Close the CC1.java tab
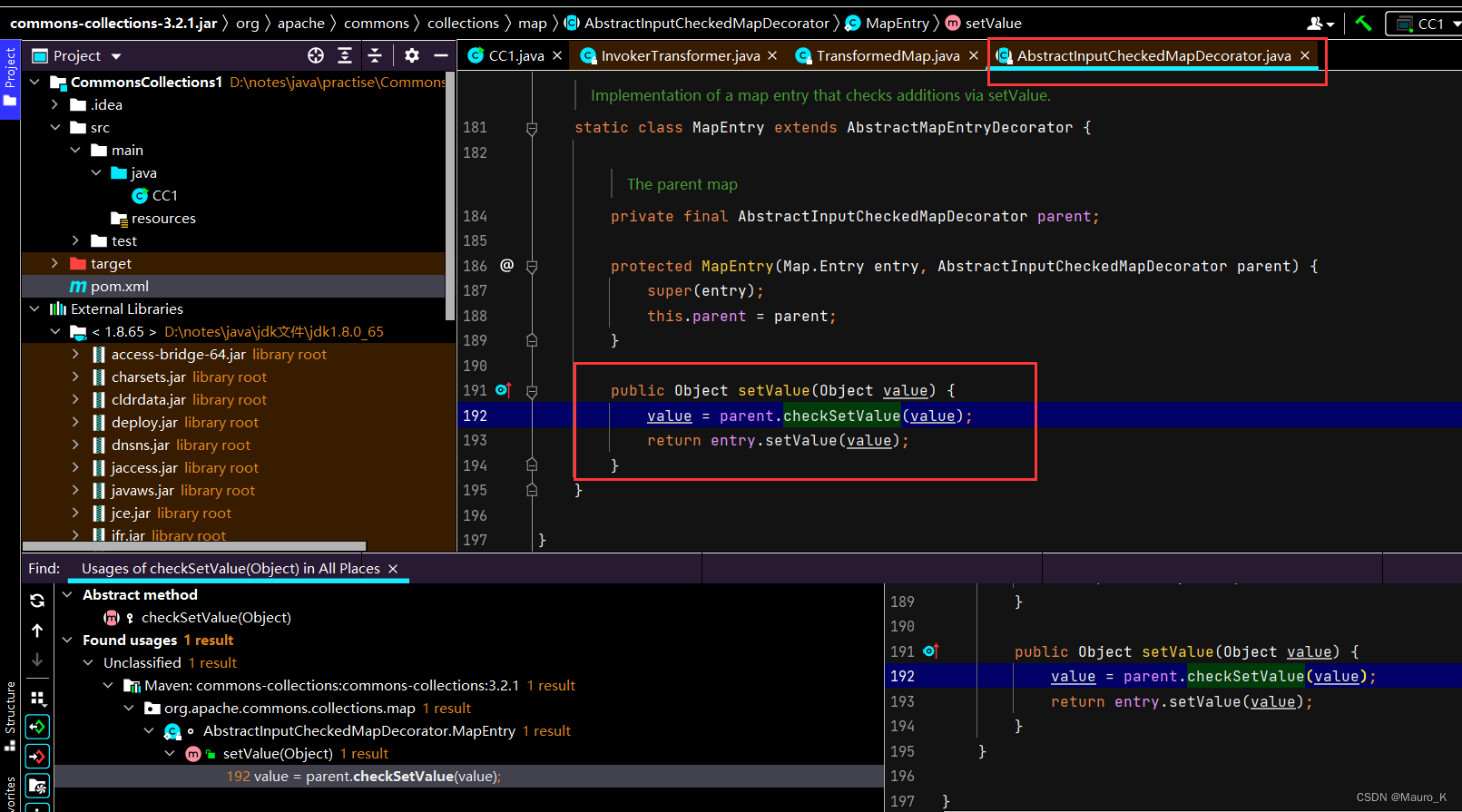Viewport: 1462px width, 812px height. point(557,55)
